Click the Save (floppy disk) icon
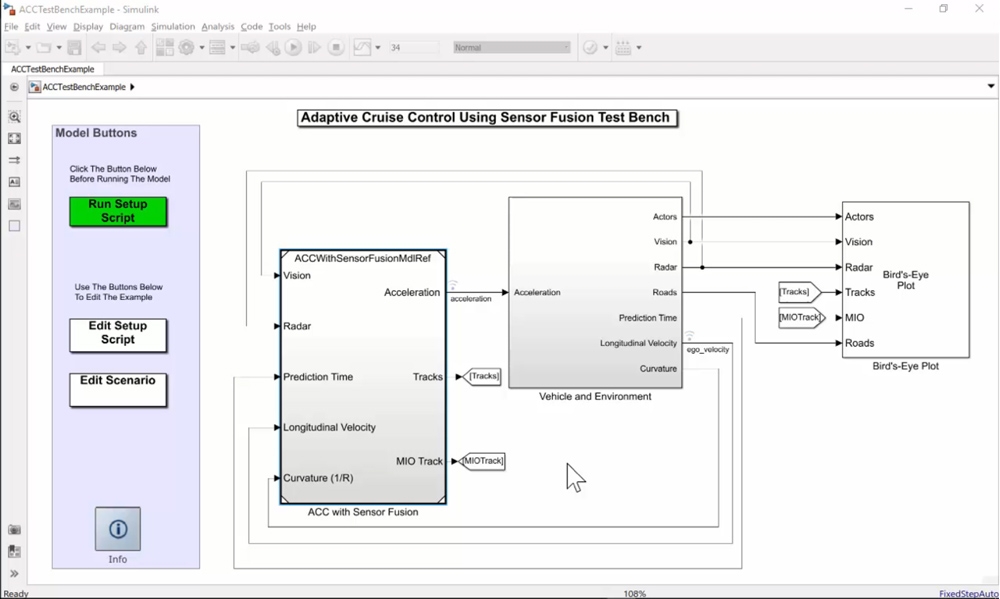 click(75, 47)
